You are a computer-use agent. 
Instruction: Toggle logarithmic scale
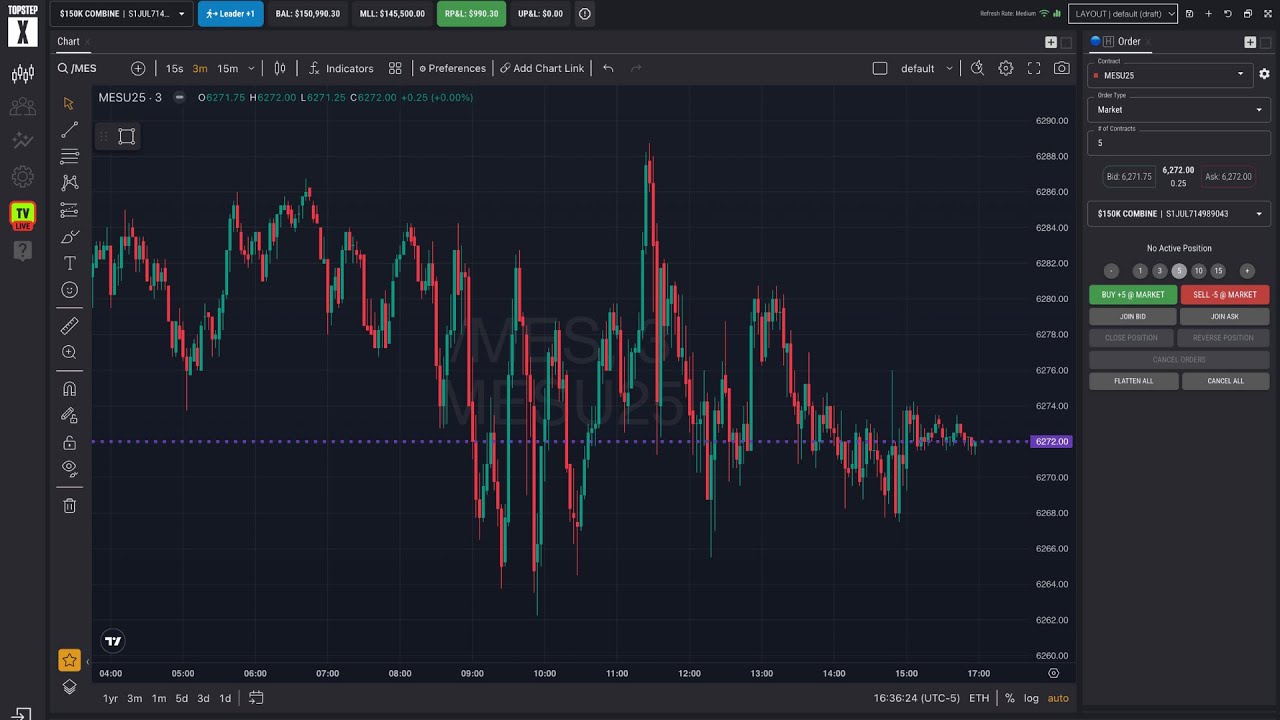(1031, 698)
